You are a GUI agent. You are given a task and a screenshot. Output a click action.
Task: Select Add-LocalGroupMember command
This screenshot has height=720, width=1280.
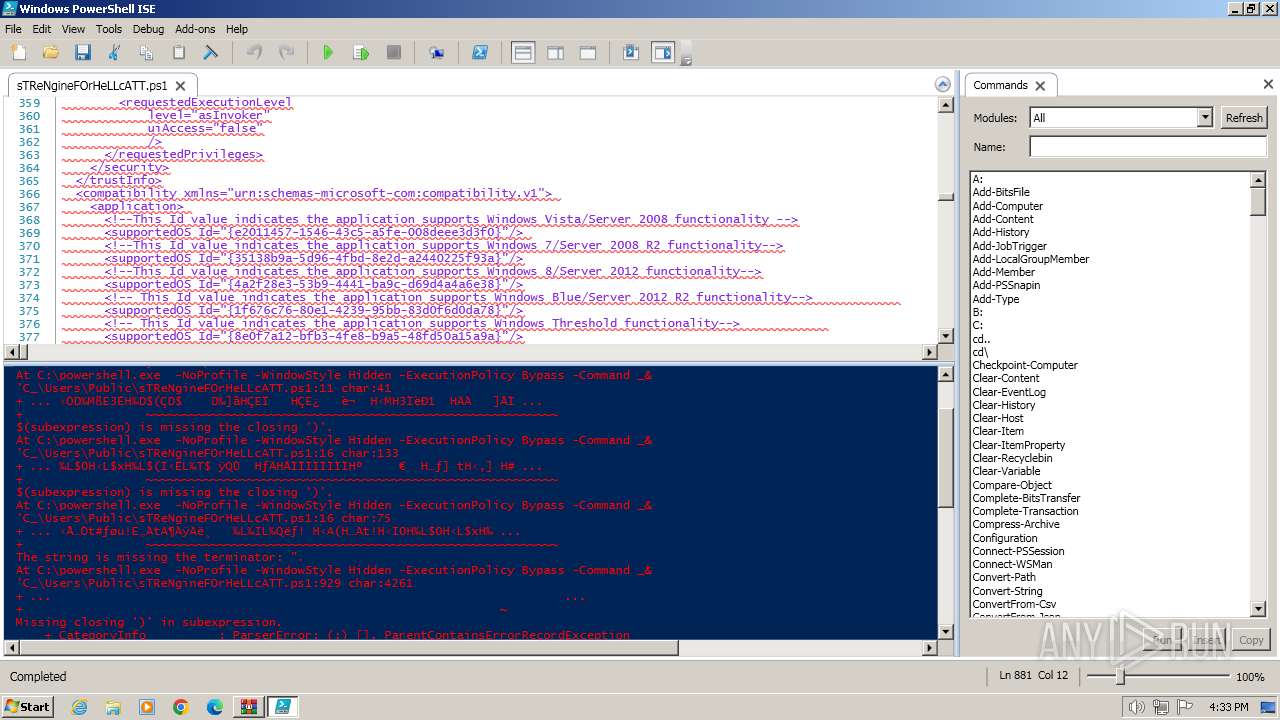(x=1031, y=259)
